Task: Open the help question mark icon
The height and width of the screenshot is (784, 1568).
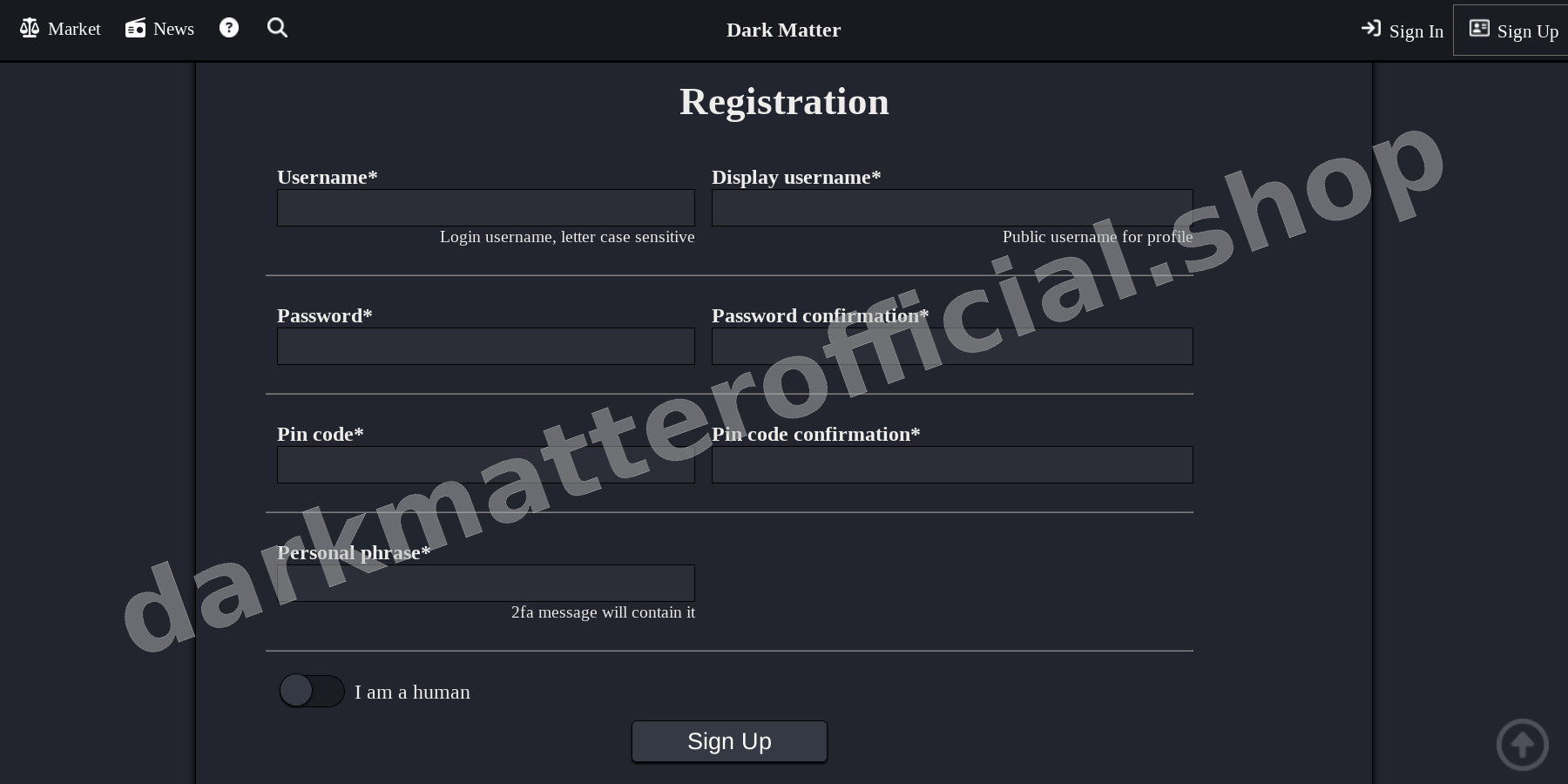Action: tap(228, 27)
